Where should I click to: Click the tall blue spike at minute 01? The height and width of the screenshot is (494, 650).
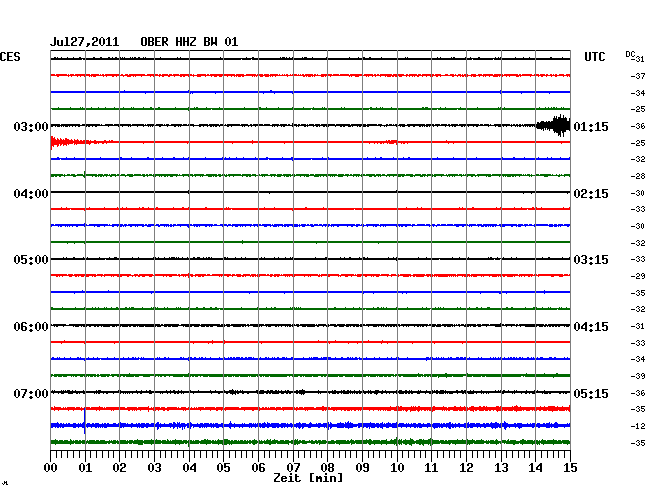(x=85, y=421)
